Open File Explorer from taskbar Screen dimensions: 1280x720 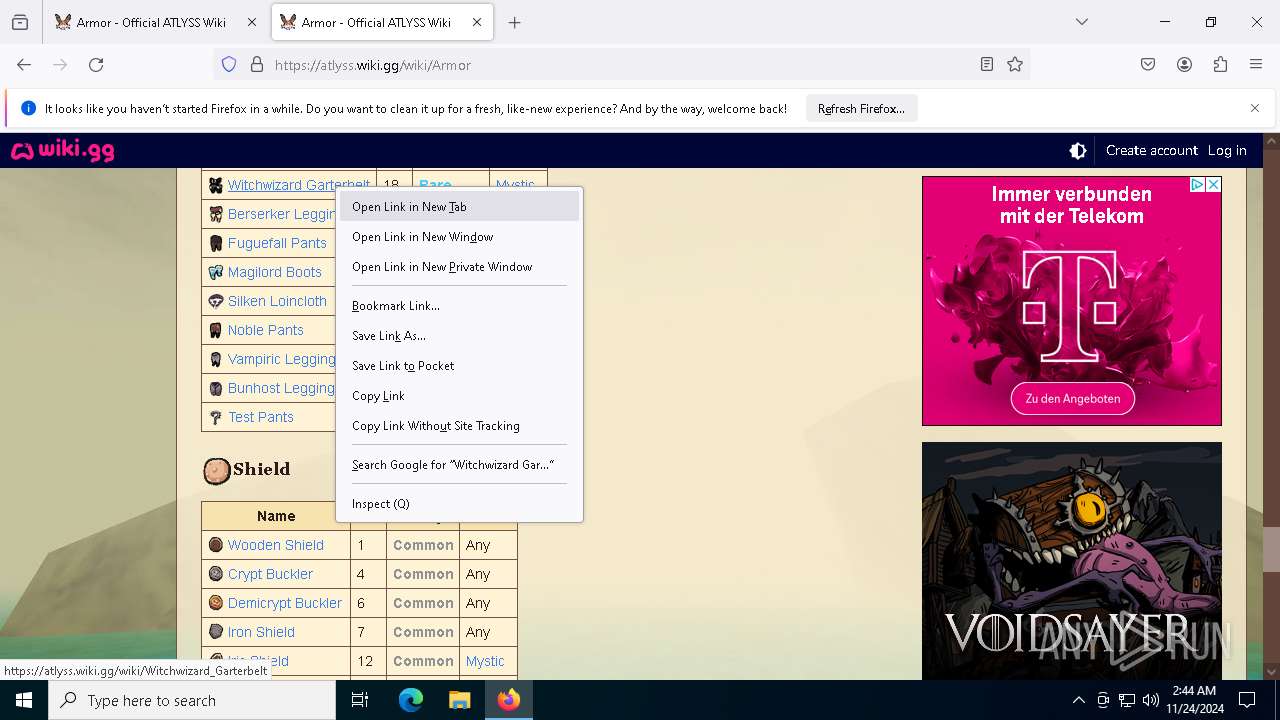tap(459, 700)
